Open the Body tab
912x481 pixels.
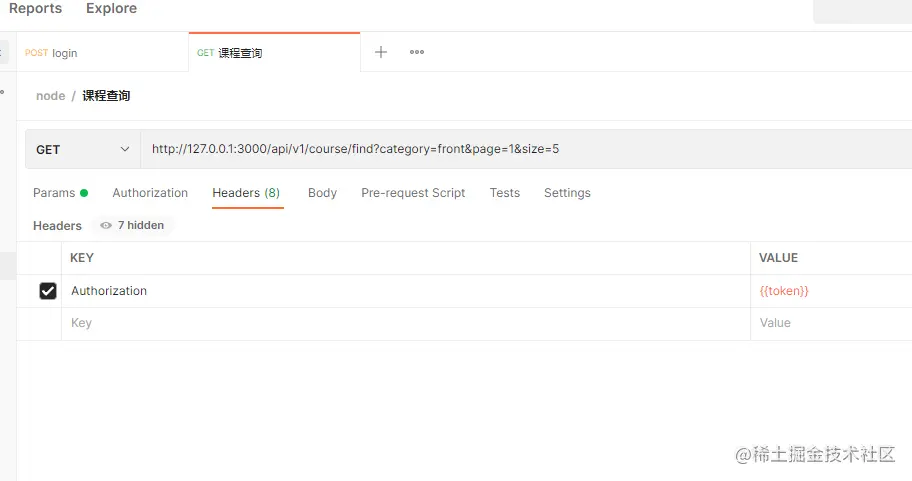coord(322,193)
